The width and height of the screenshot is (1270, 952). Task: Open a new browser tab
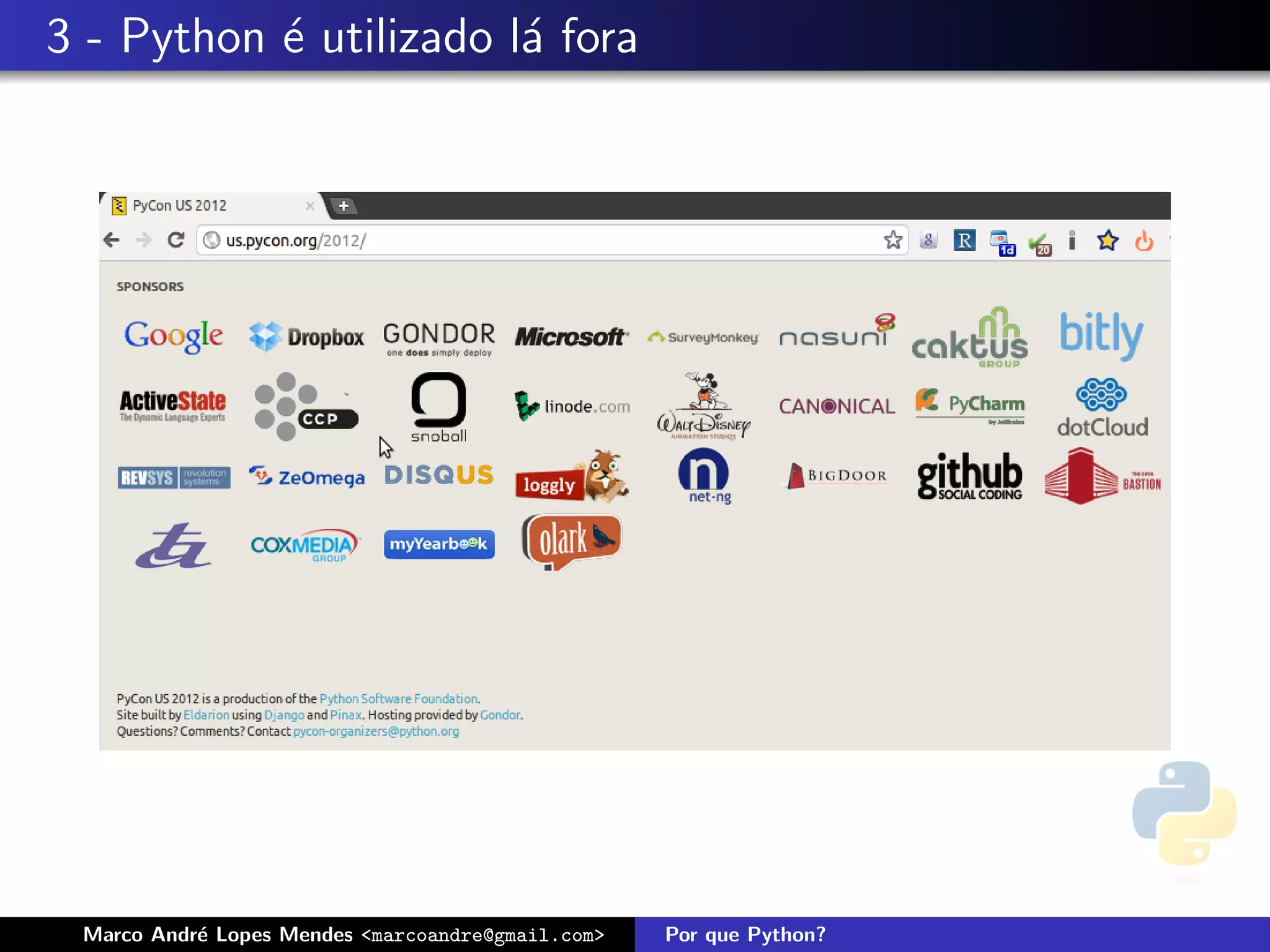[x=344, y=206]
